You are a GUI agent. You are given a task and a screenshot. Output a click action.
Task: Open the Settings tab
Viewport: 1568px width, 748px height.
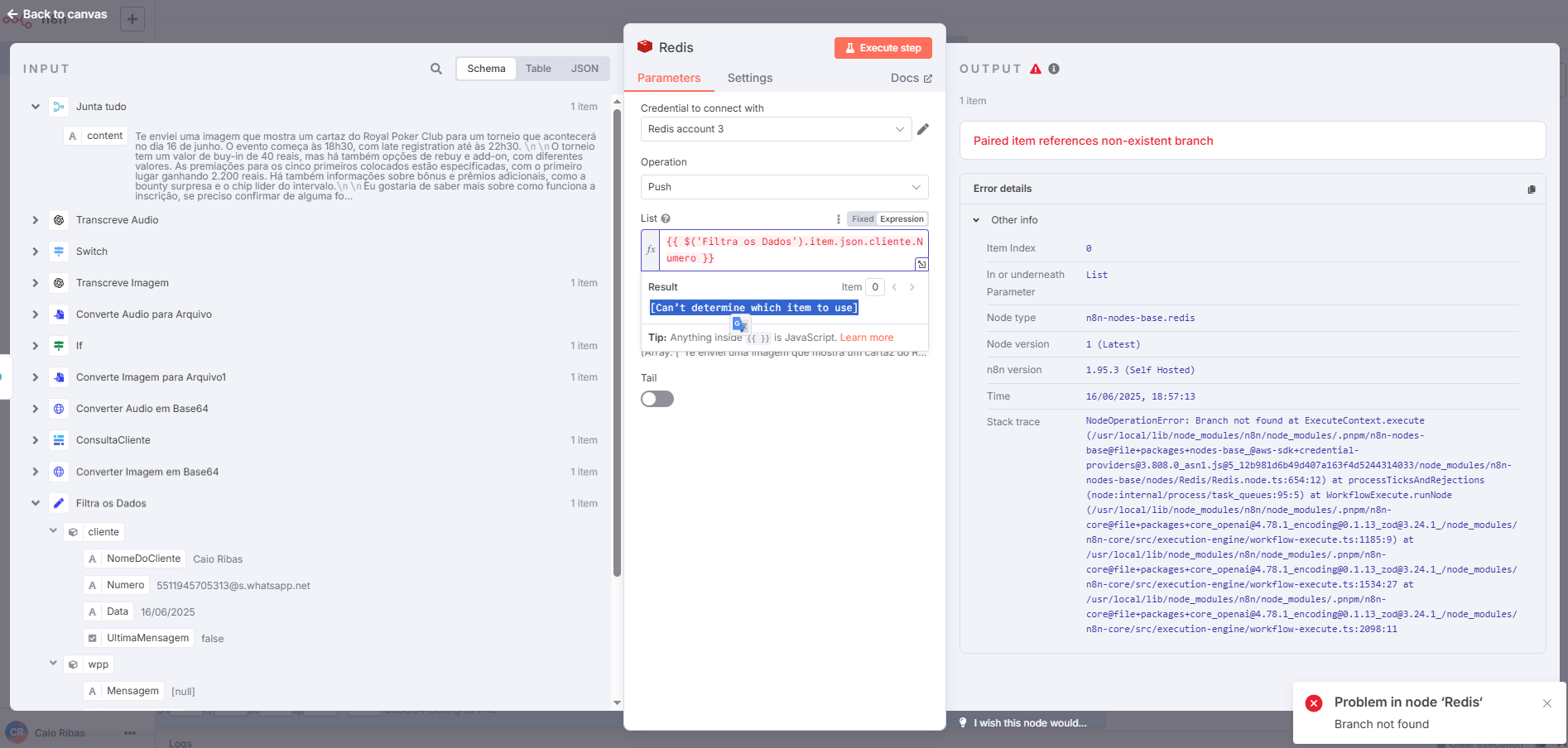coord(750,78)
